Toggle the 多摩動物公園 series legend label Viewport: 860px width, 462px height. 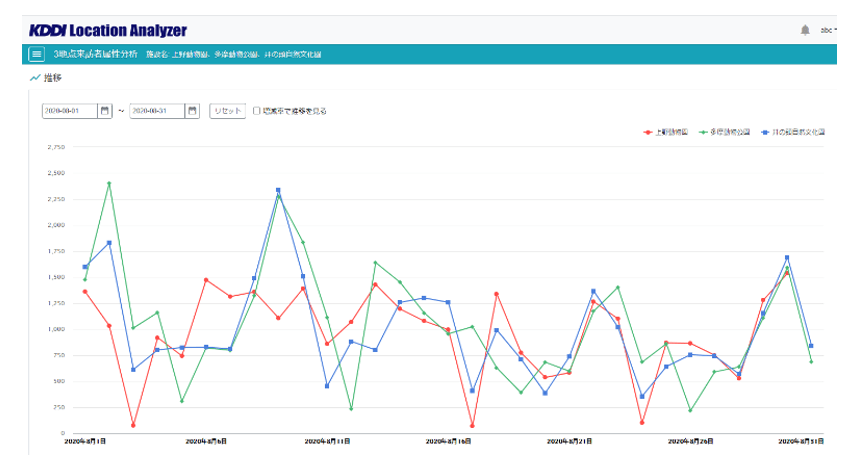coord(729,132)
